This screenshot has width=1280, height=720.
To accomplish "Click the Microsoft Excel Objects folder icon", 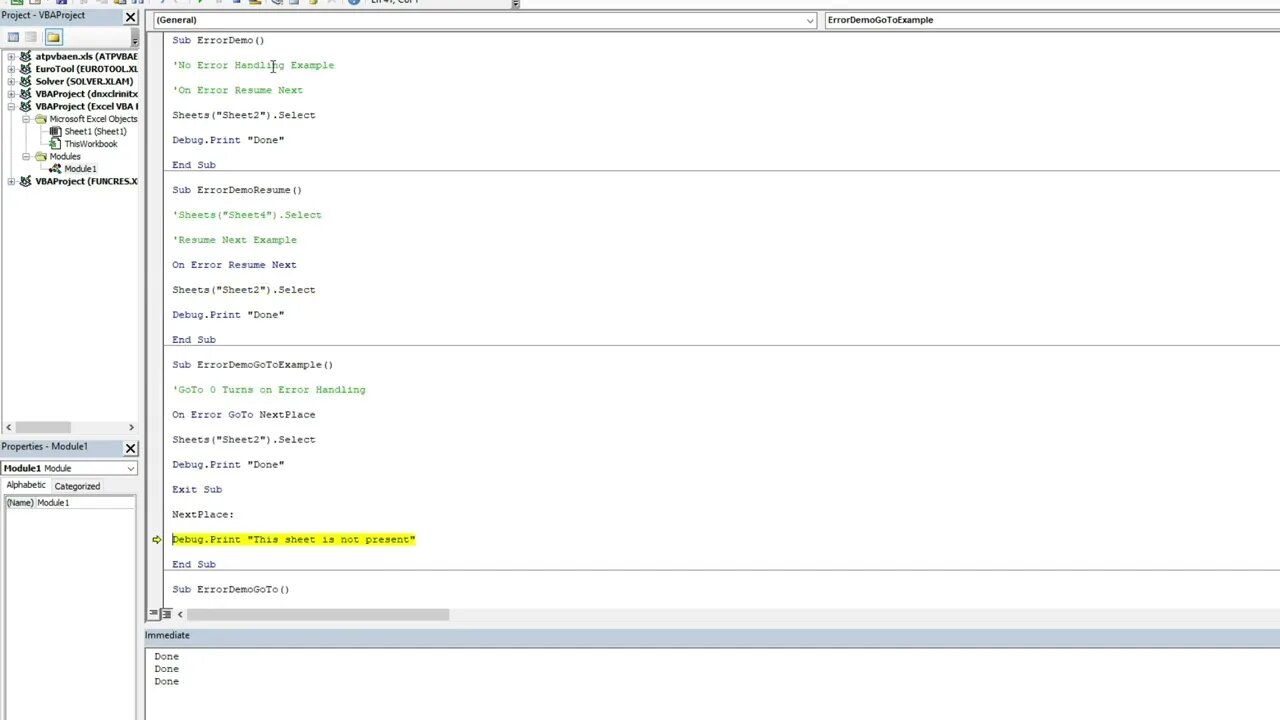I will [x=41, y=119].
